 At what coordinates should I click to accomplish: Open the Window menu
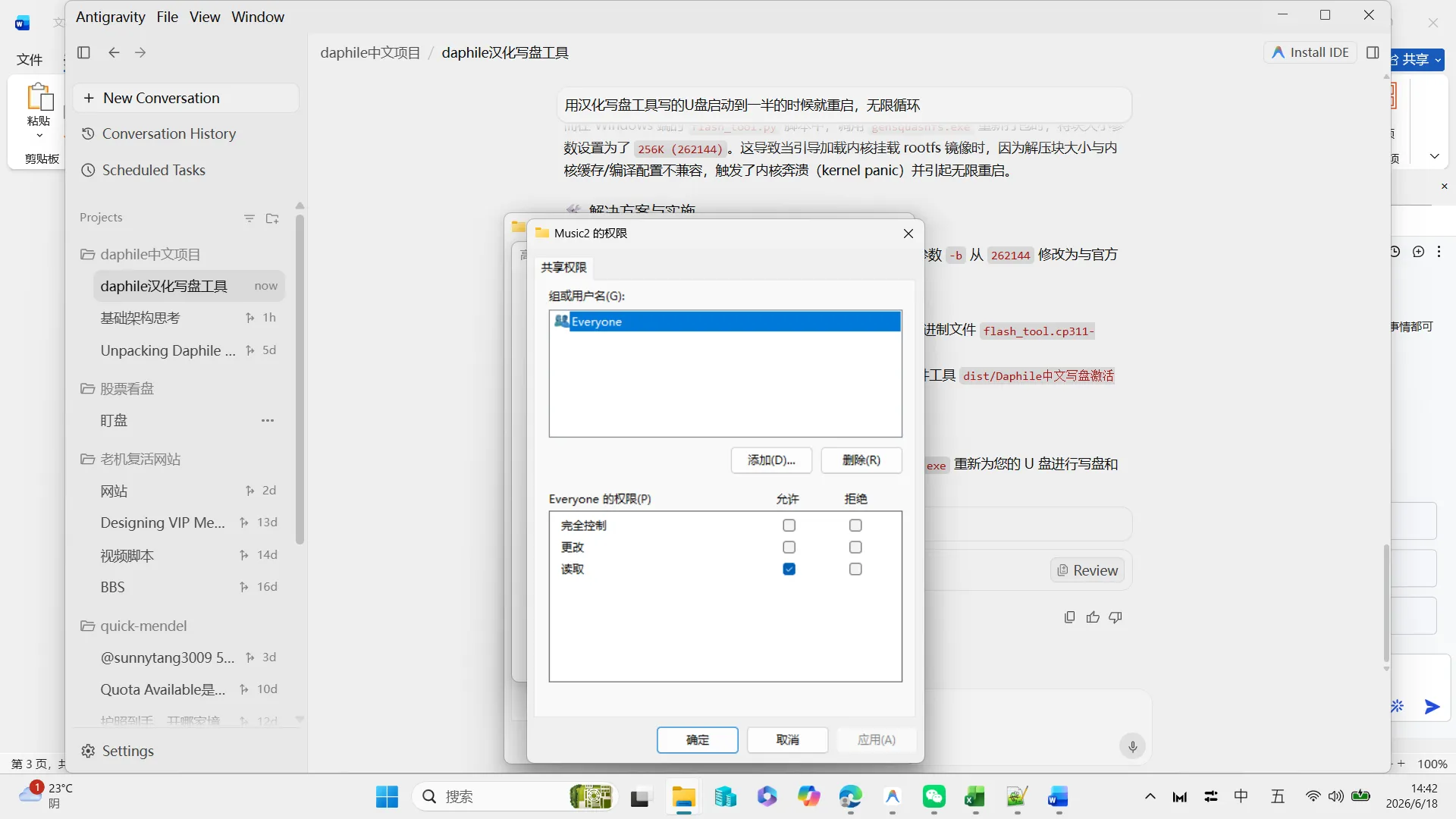pos(258,17)
